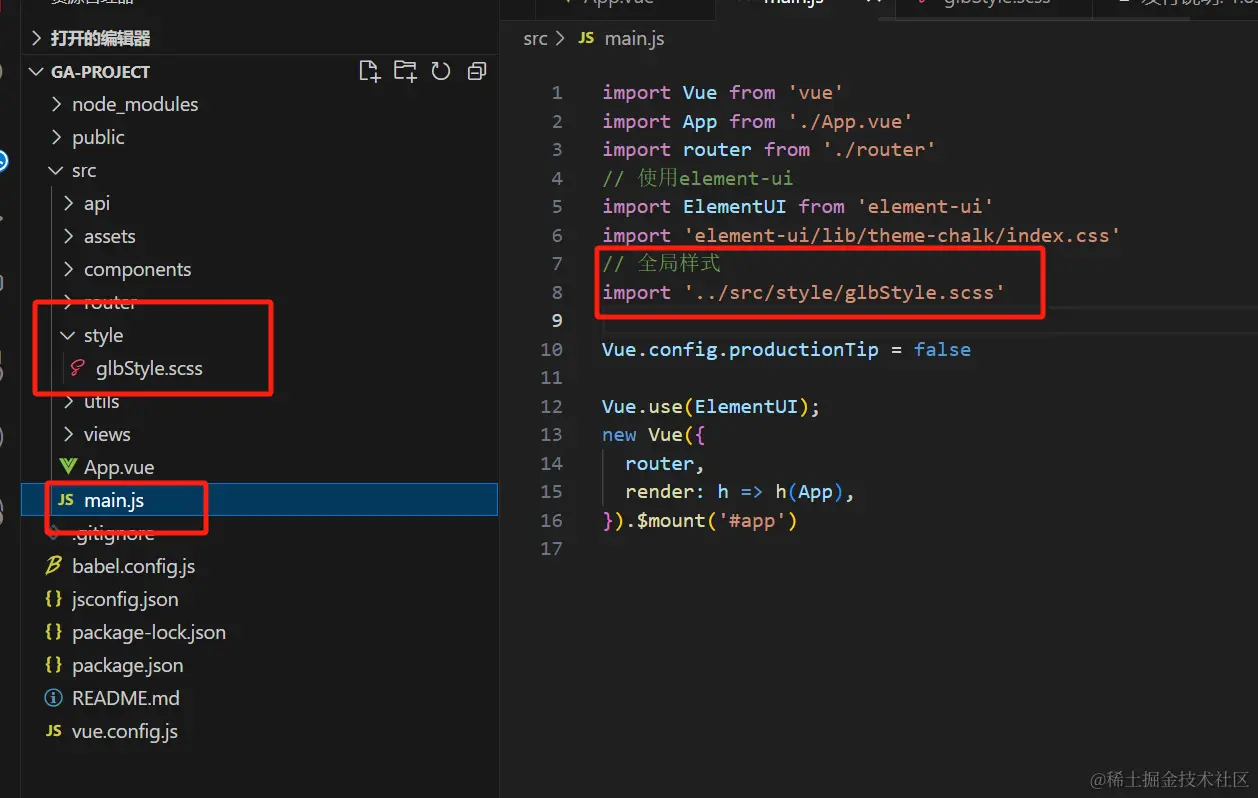
Task: Click the JS icon in the breadcrumb
Action: (x=586, y=38)
